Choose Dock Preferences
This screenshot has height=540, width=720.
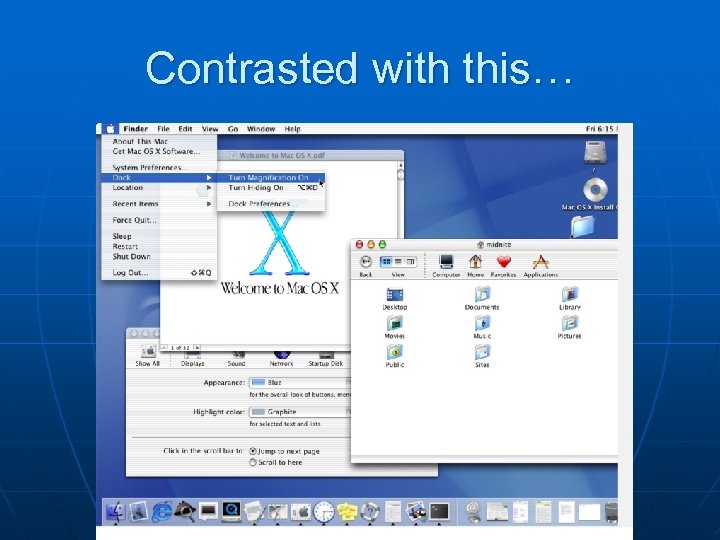271,203
